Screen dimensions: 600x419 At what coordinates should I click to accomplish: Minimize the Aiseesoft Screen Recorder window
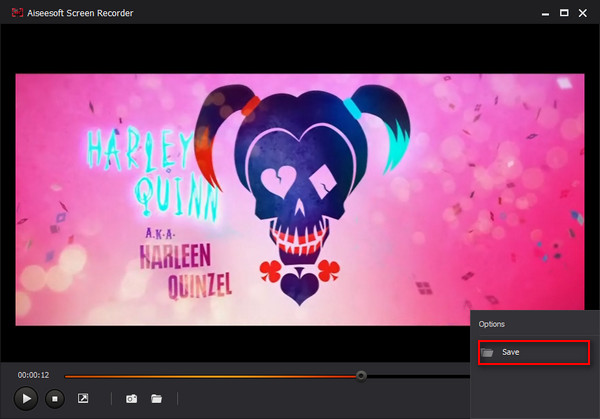point(545,13)
